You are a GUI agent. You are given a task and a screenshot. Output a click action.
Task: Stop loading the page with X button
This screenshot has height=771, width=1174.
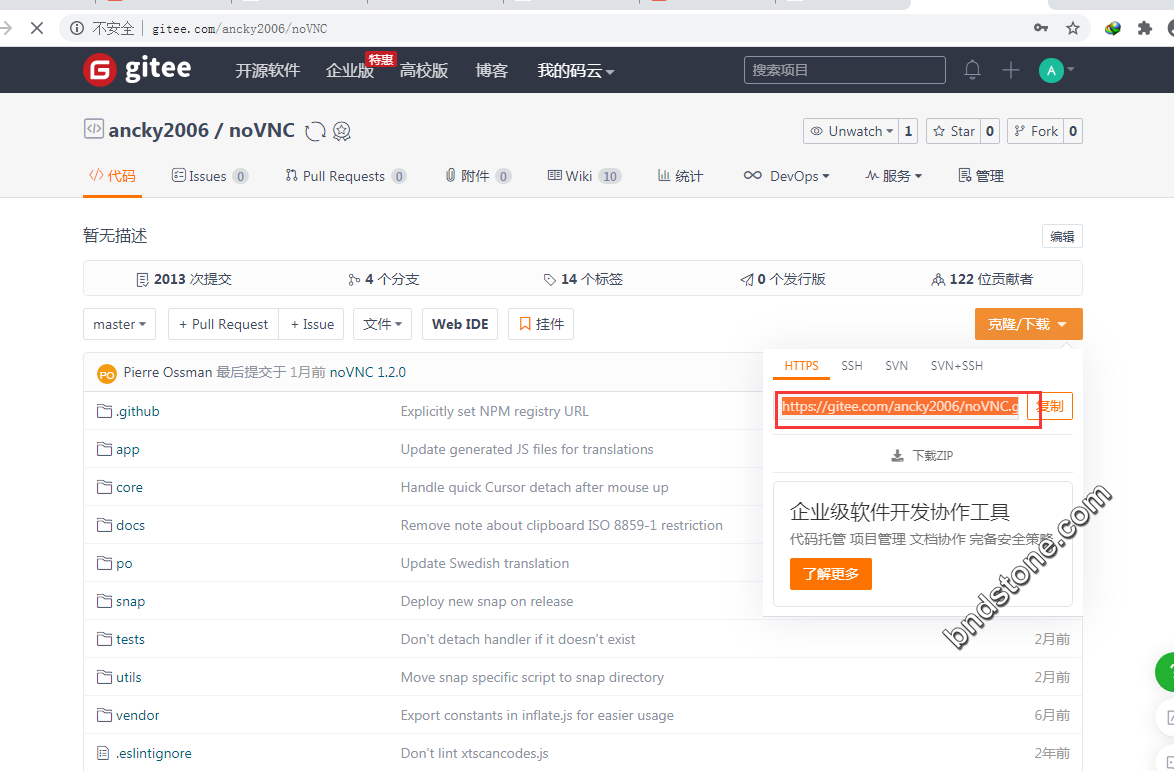[x=37, y=28]
